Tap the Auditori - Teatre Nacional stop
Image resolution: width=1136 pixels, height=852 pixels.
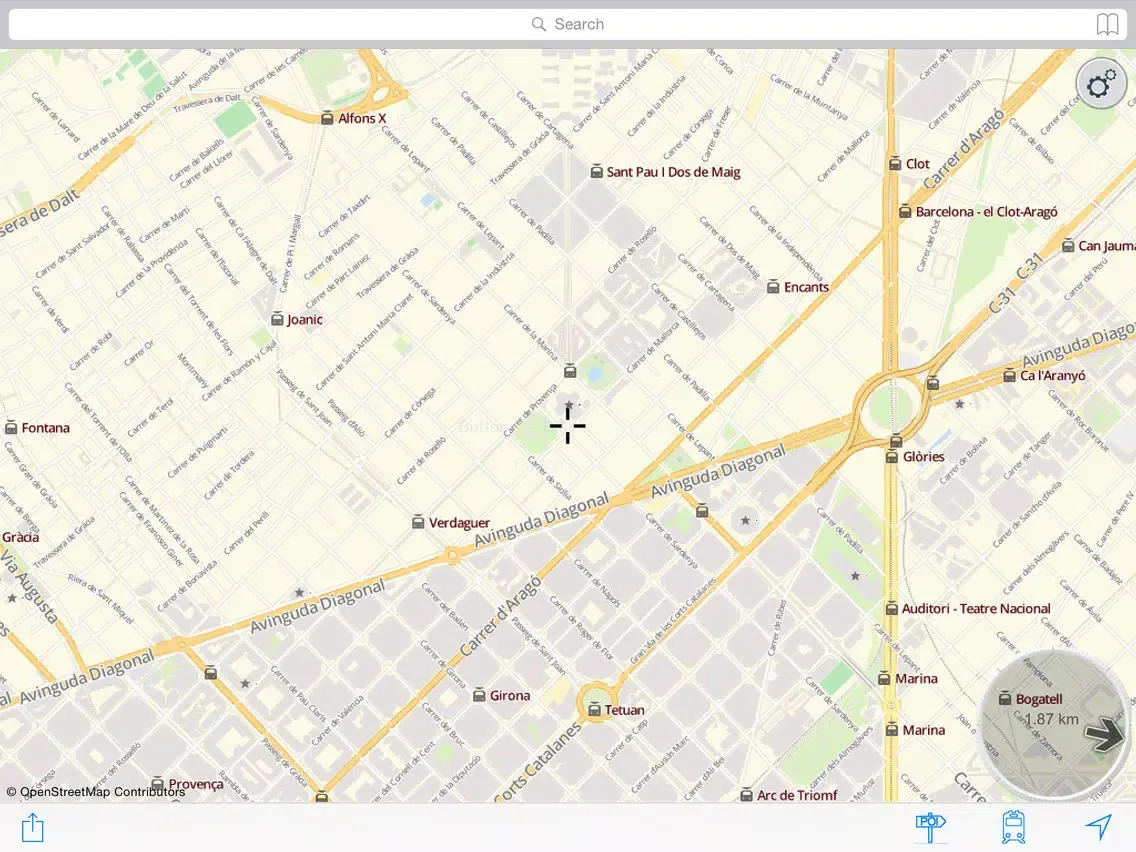coord(892,608)
